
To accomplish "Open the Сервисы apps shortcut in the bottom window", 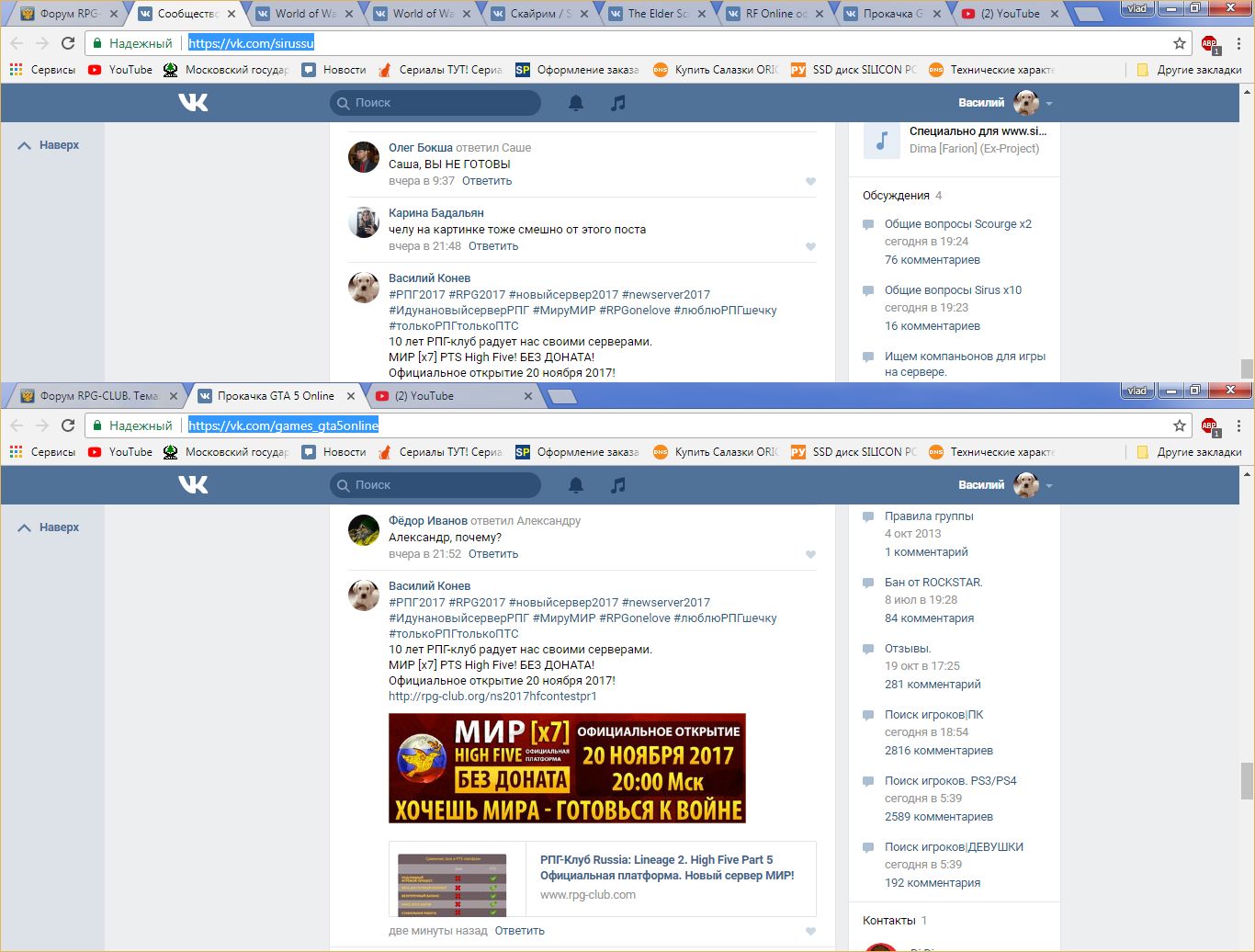I will click(42, 452).
